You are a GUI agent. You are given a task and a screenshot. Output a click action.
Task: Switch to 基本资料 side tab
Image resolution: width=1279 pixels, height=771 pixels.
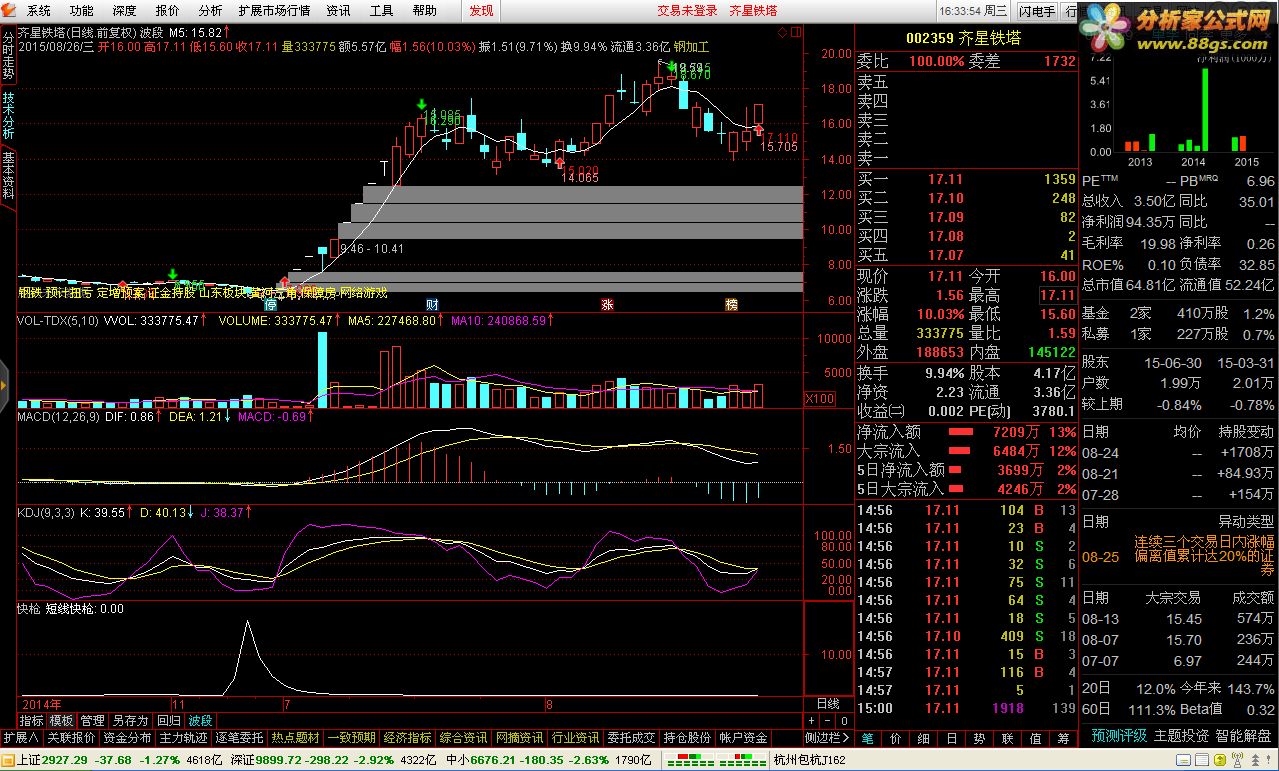pyautogui.click(x=8, y=176)
